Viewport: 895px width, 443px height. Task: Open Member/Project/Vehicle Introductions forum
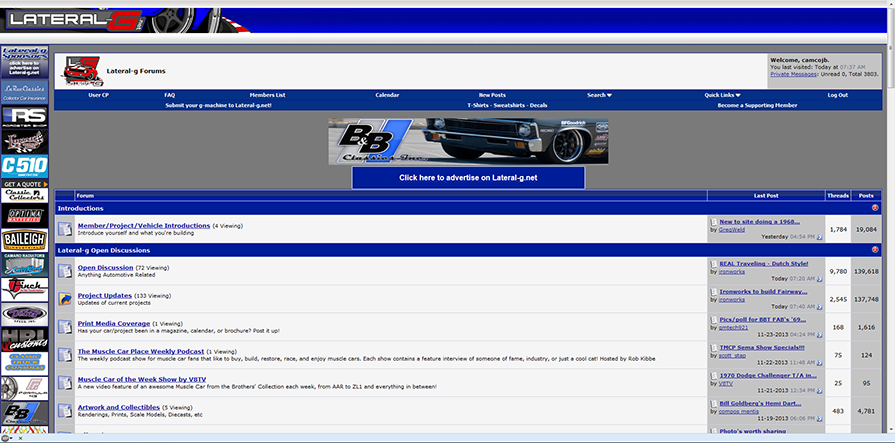pos(144,225)
